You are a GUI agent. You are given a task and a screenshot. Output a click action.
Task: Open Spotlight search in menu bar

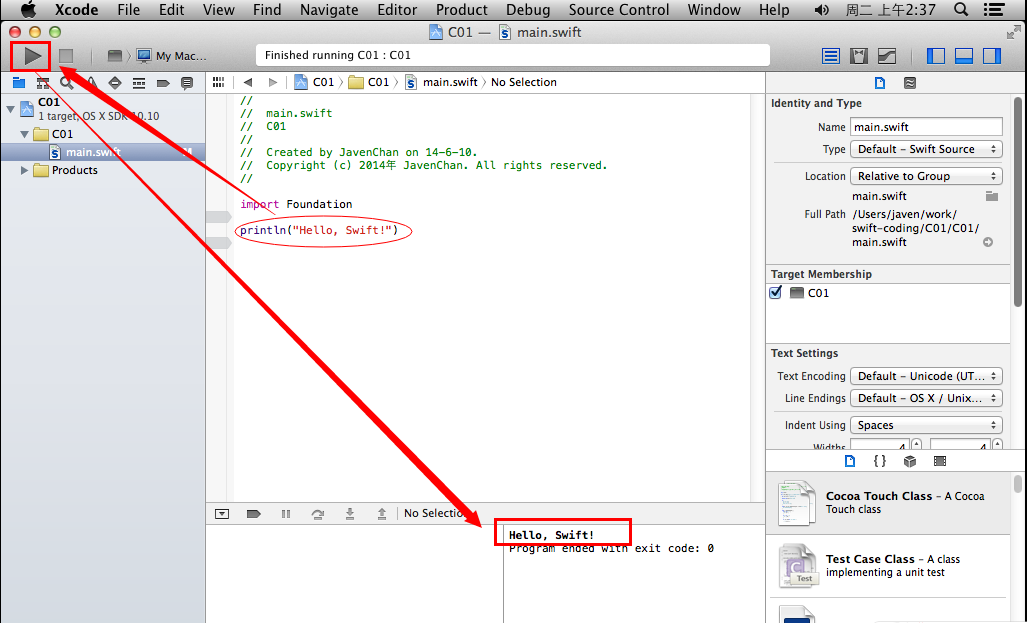(961, 9)
